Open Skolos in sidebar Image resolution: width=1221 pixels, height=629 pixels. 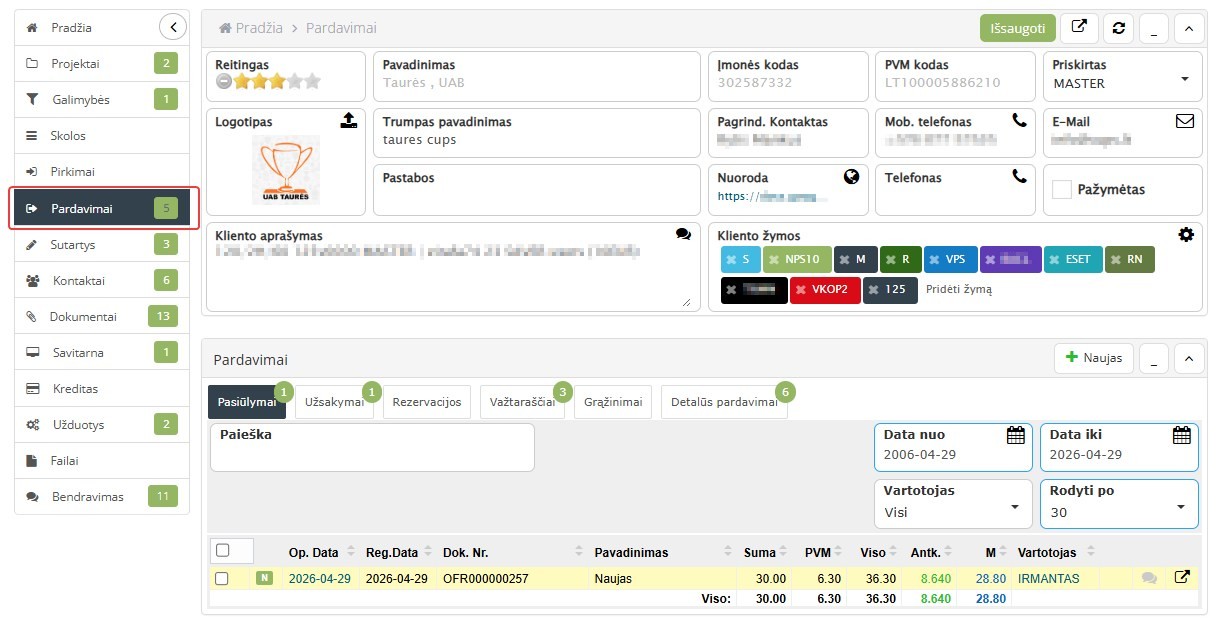102,136
